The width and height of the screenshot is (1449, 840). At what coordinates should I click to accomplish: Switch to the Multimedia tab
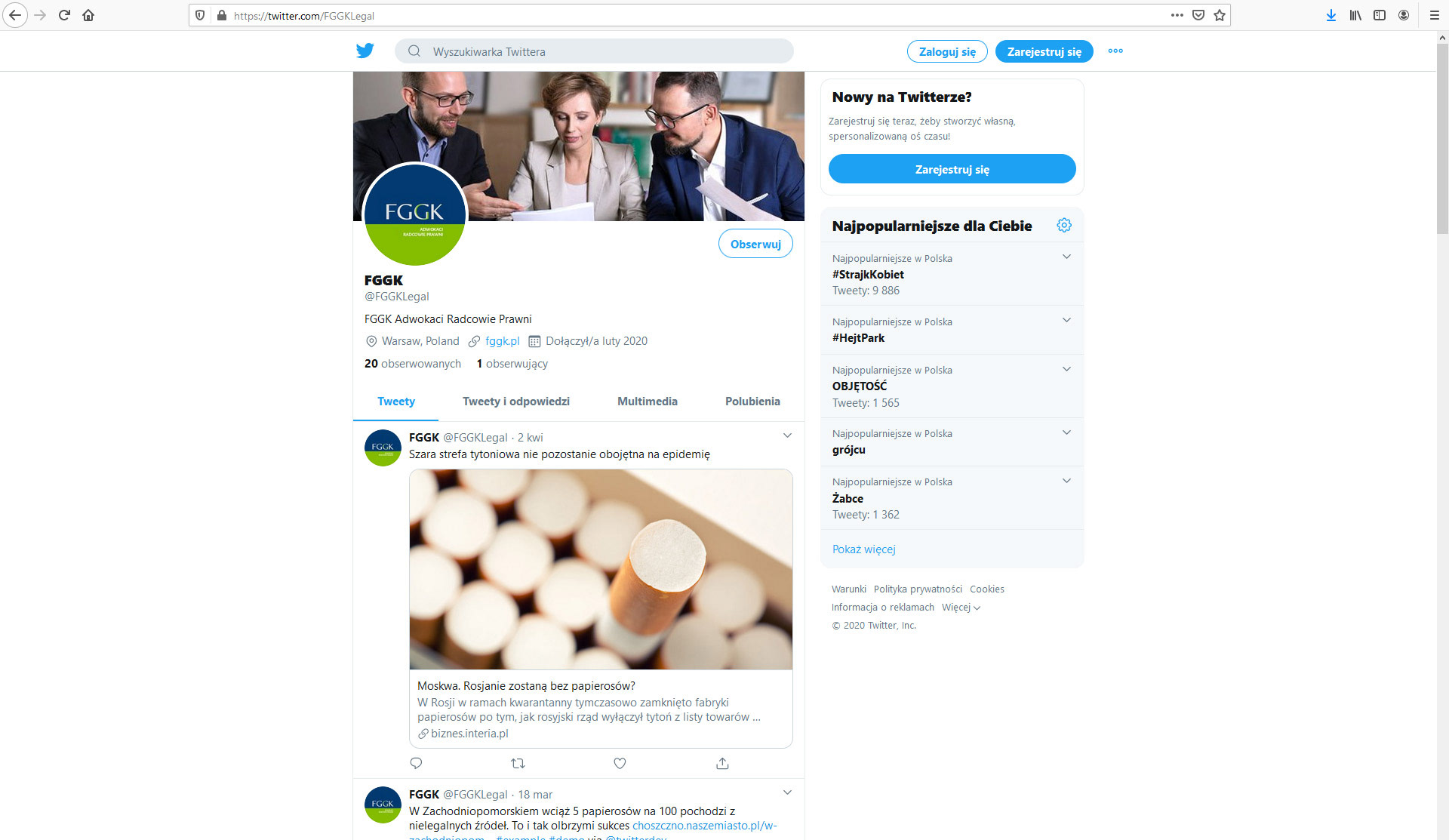tap(648, 402)
